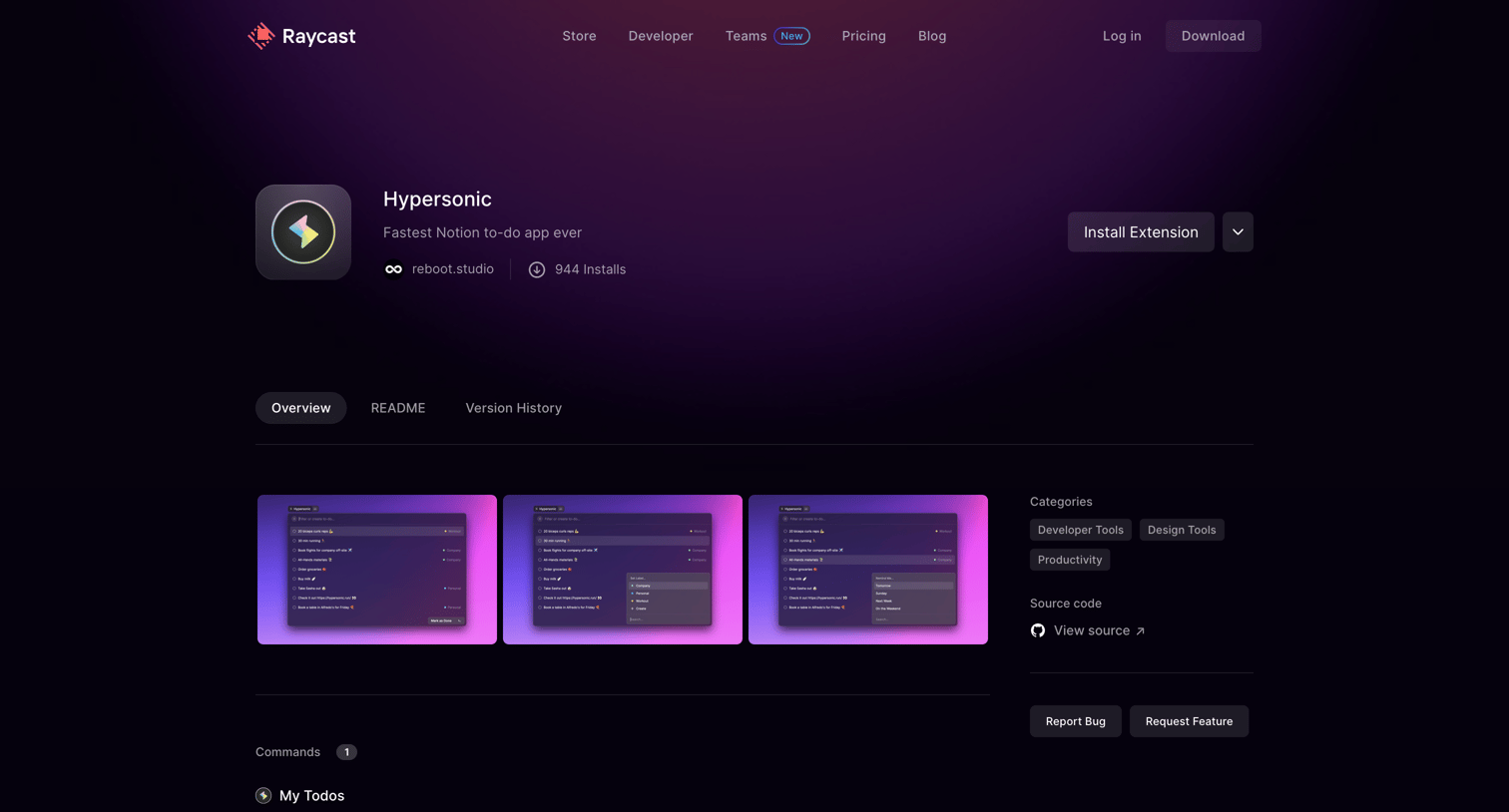Click the Hypersonic extension title
Screen dimensions: 1509x812
pyautogui.click(x=437, y=200)
